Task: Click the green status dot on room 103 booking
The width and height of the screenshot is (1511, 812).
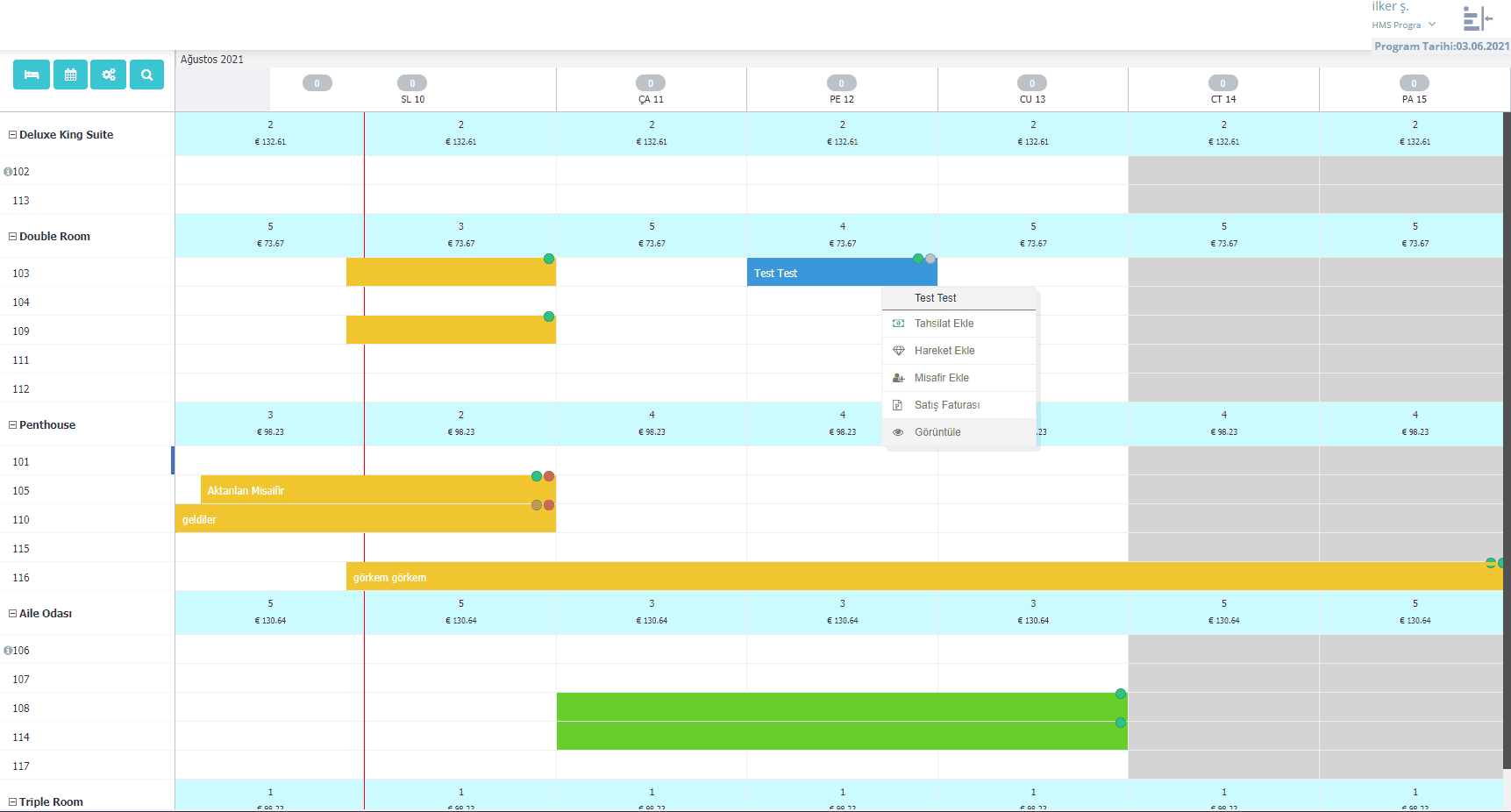Action: pos(549,259)
